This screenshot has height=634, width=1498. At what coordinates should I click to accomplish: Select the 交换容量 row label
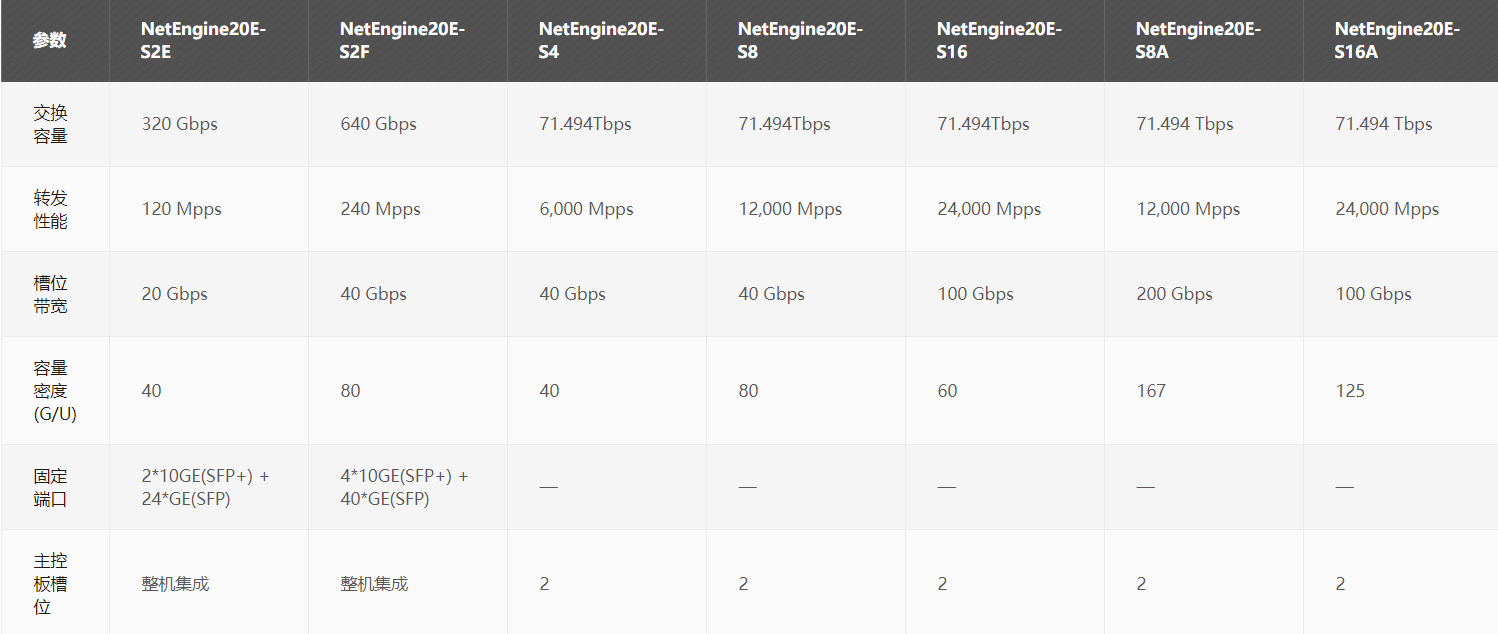(50, 124)
